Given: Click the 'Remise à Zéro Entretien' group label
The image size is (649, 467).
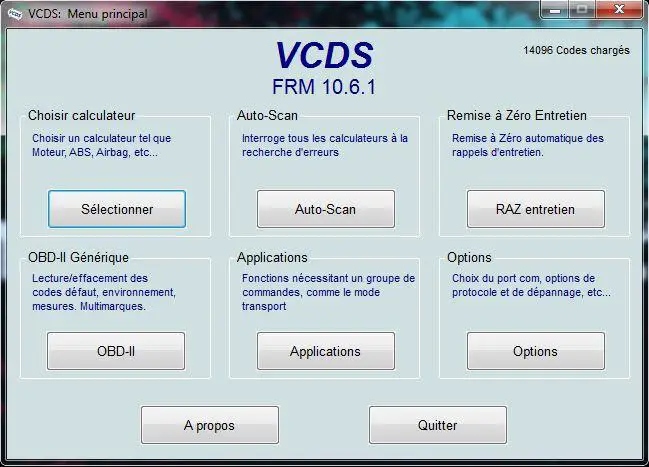Looking at the screenshot, I should coord(517,115).
